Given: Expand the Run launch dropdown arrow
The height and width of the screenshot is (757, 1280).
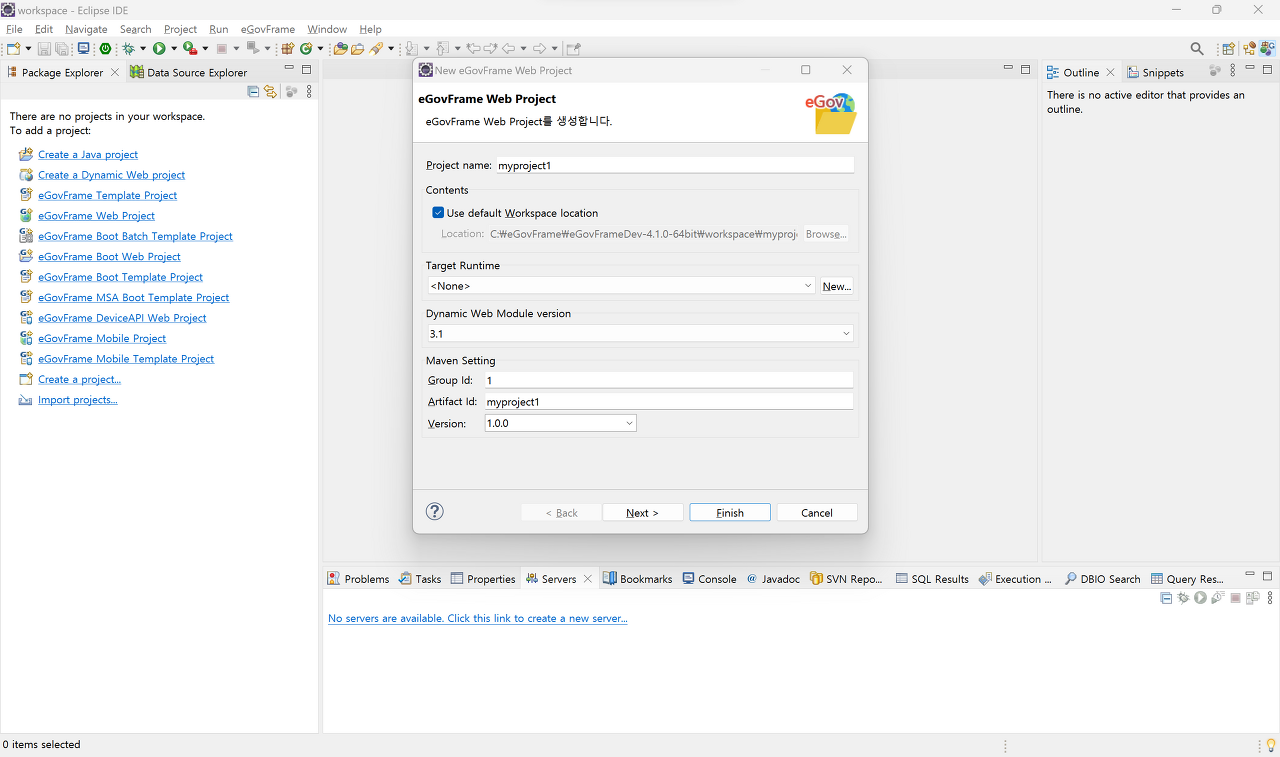Looking at the screenshot, I should click(174, 48).
